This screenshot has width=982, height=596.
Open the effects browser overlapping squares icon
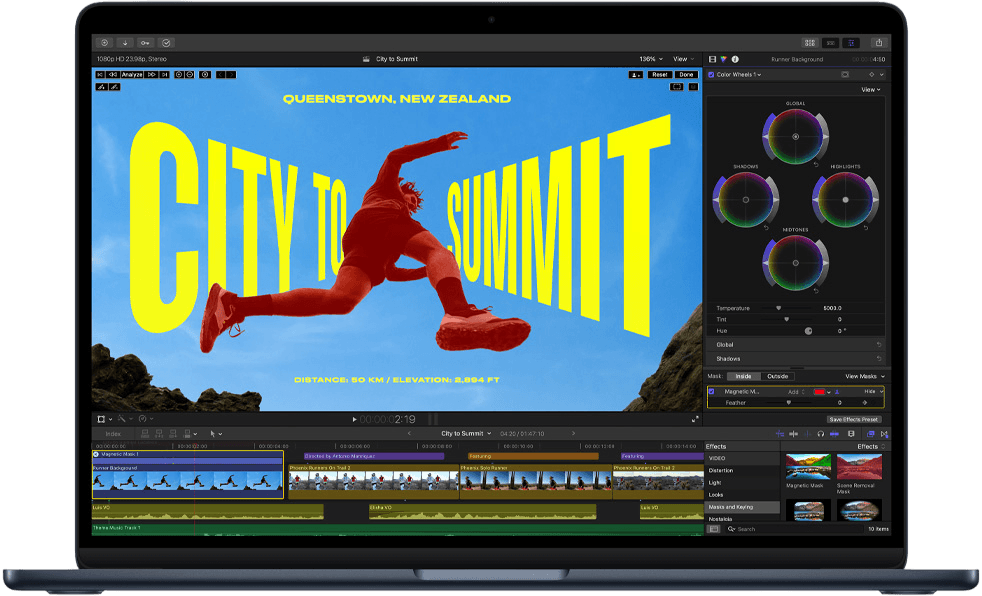(871, 433)
